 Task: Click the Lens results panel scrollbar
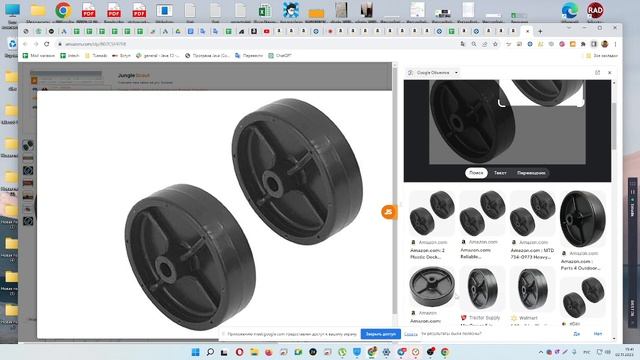[x=614, y=126]
